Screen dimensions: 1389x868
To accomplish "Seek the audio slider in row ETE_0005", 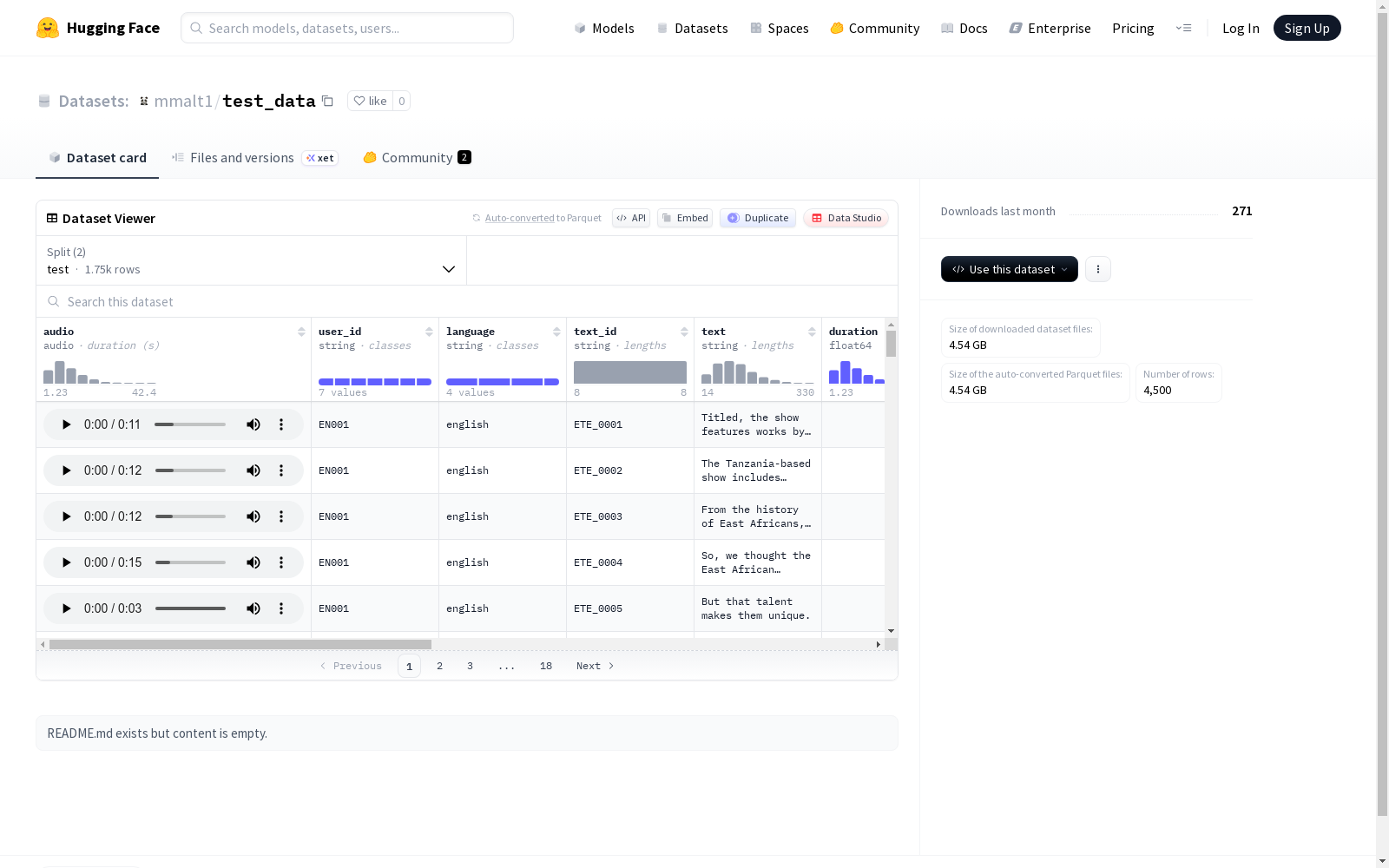I will coord(190,608).
